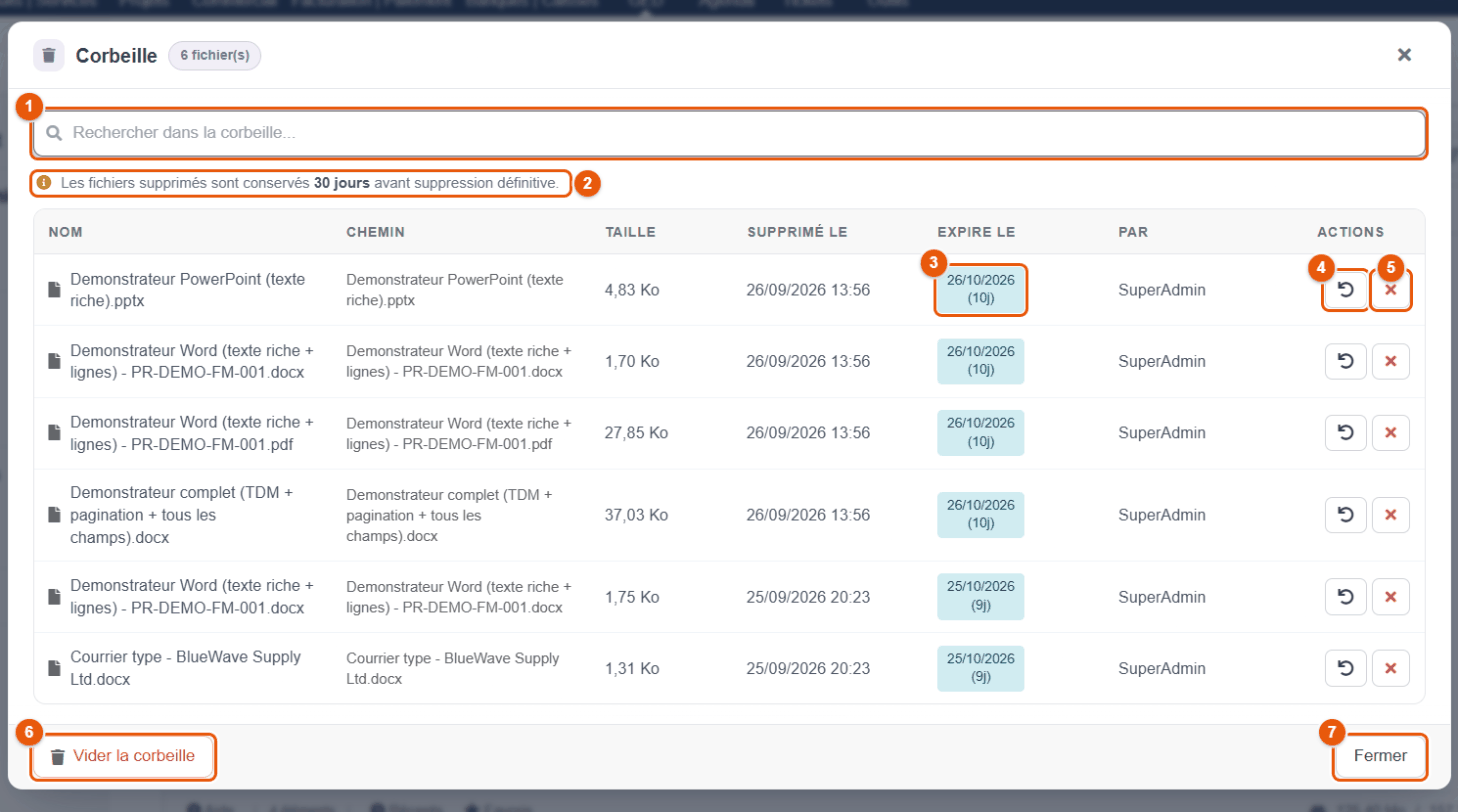Select the 27,85 Ko size cell
Image resolution: width=1458 pixels, height=812 pixels.
(x=636, y=433)
